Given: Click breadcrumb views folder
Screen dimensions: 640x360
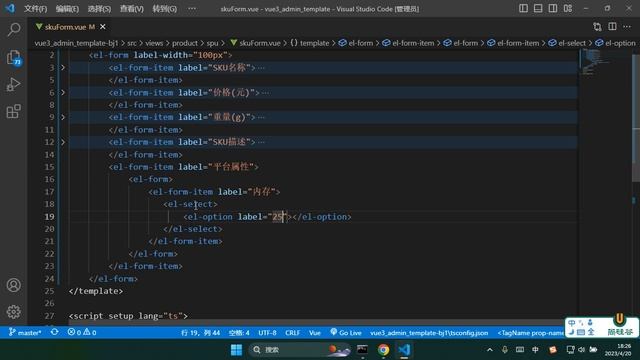Looking at the screenshot, I should click(x=154, y=43).
